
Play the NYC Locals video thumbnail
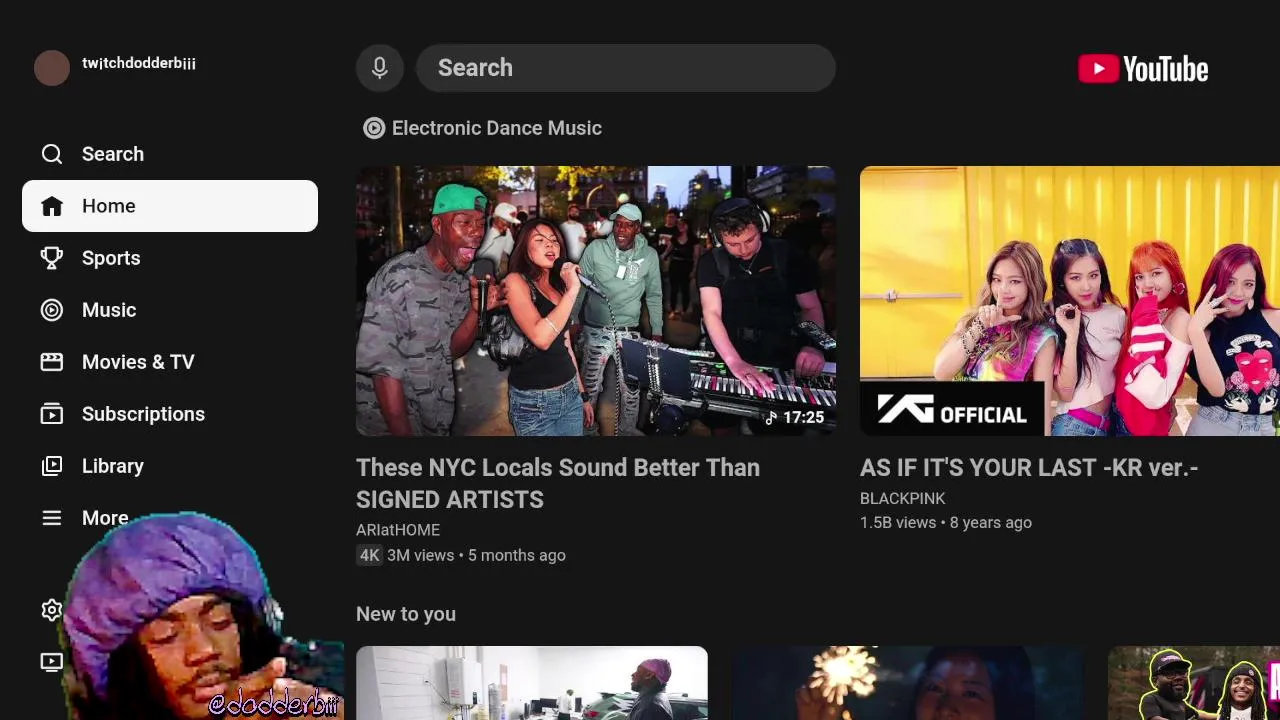(596, 301)
